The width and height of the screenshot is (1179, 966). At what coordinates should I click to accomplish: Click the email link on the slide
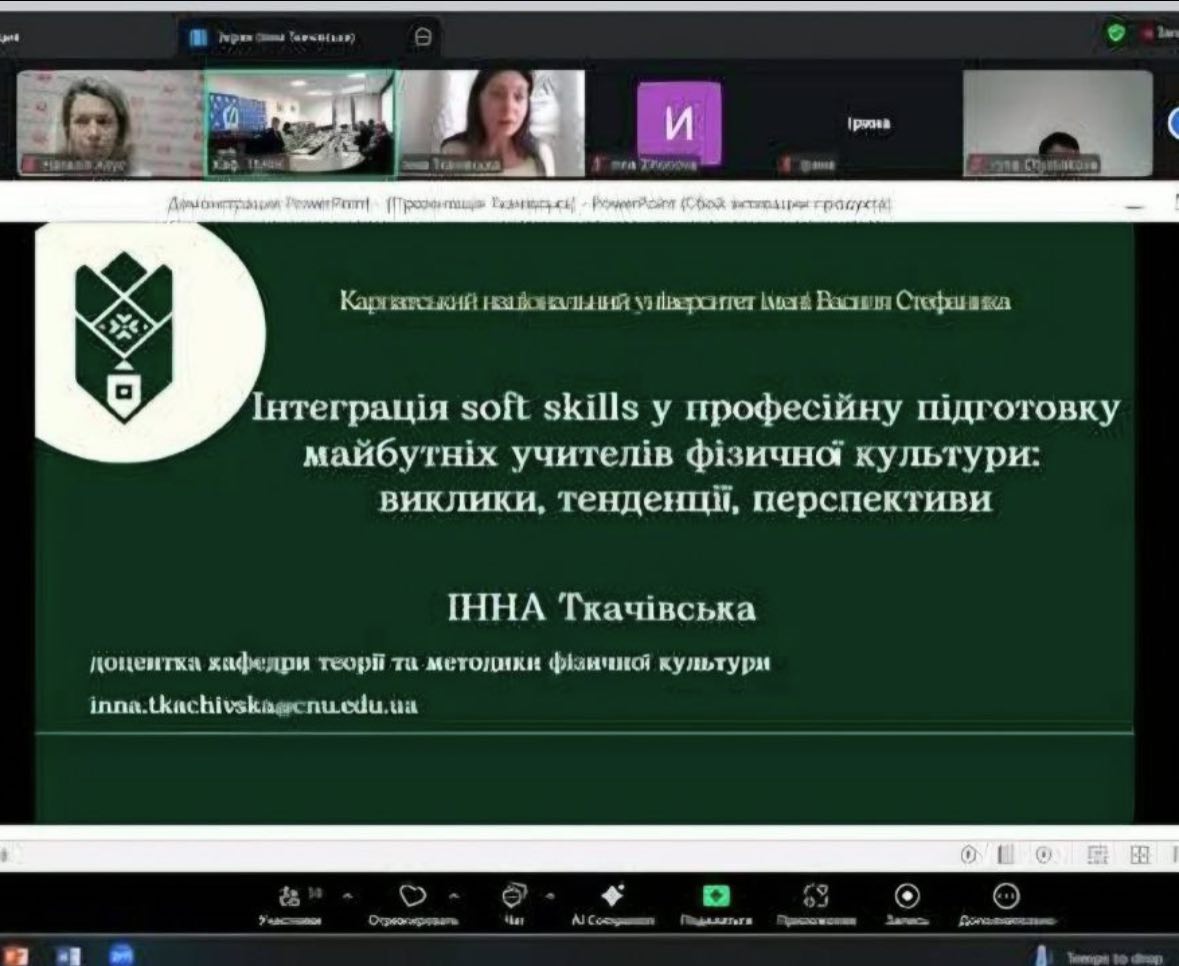coord(253,705)
